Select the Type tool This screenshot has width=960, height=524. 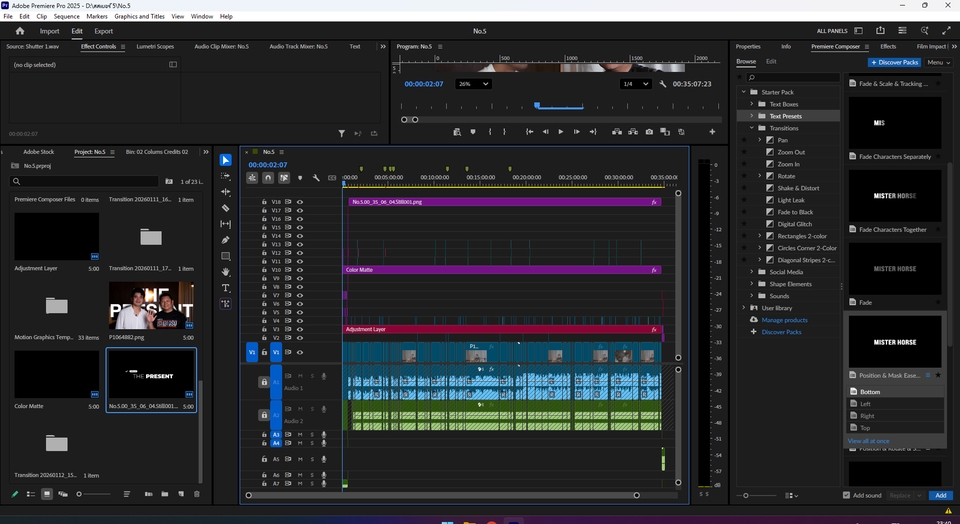coord(226,288)
